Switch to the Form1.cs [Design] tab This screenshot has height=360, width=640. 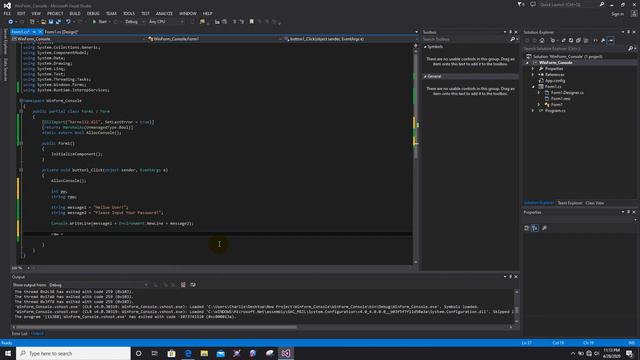click(x=61, y=32)
